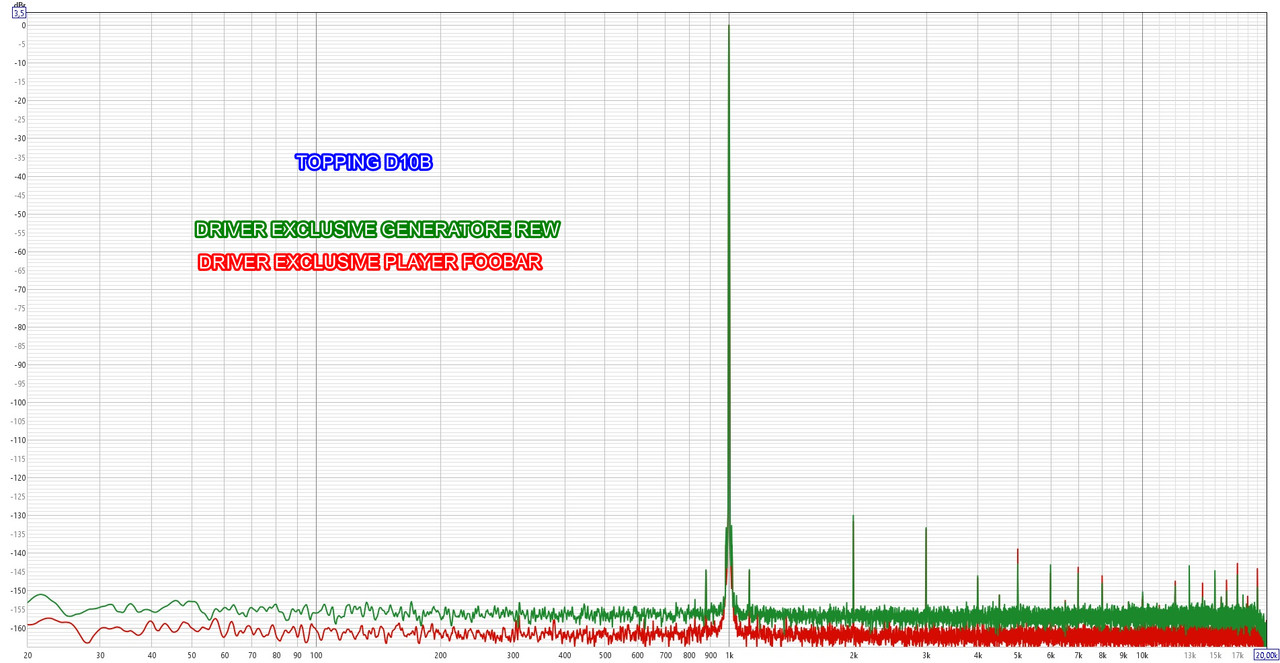Screen dimensions: 1280x663
Task: Click the 20.0k frequency limit box
Action: [1266, 655]
